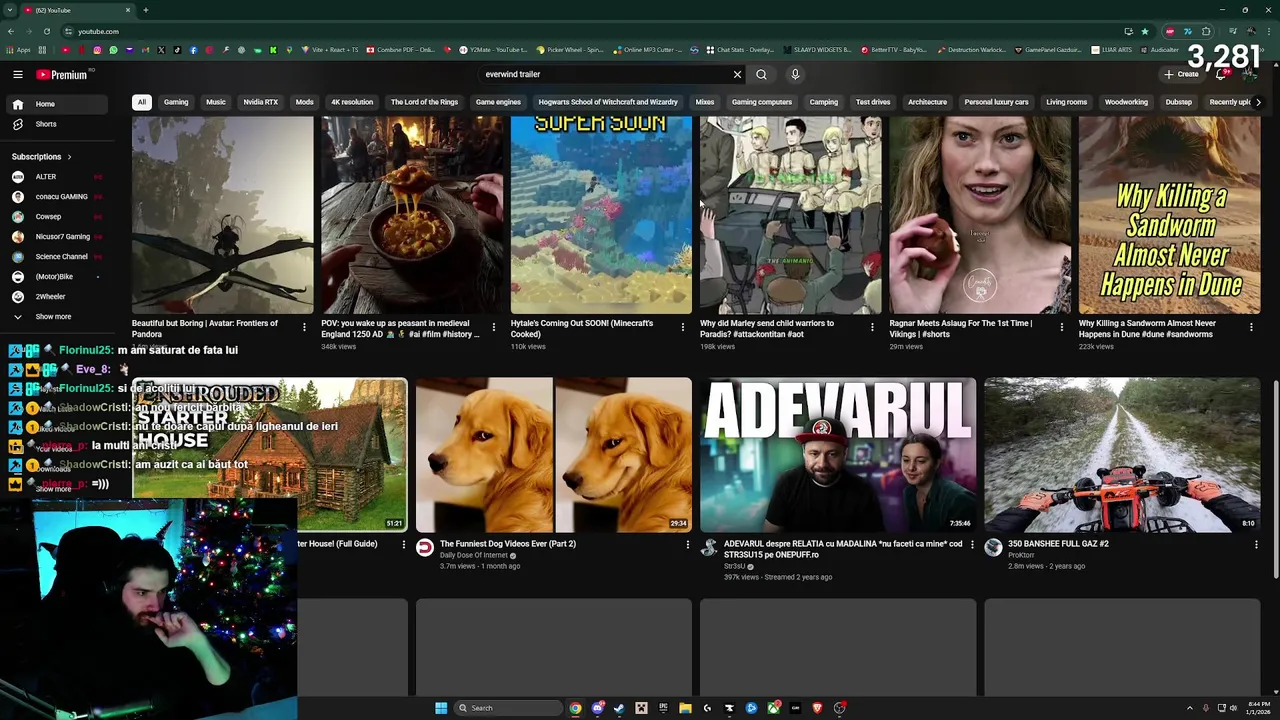Launch Minecraft from the taskbar
Image resolution: width=1280 pixels, height=720 pixels.
pos(641,708)
